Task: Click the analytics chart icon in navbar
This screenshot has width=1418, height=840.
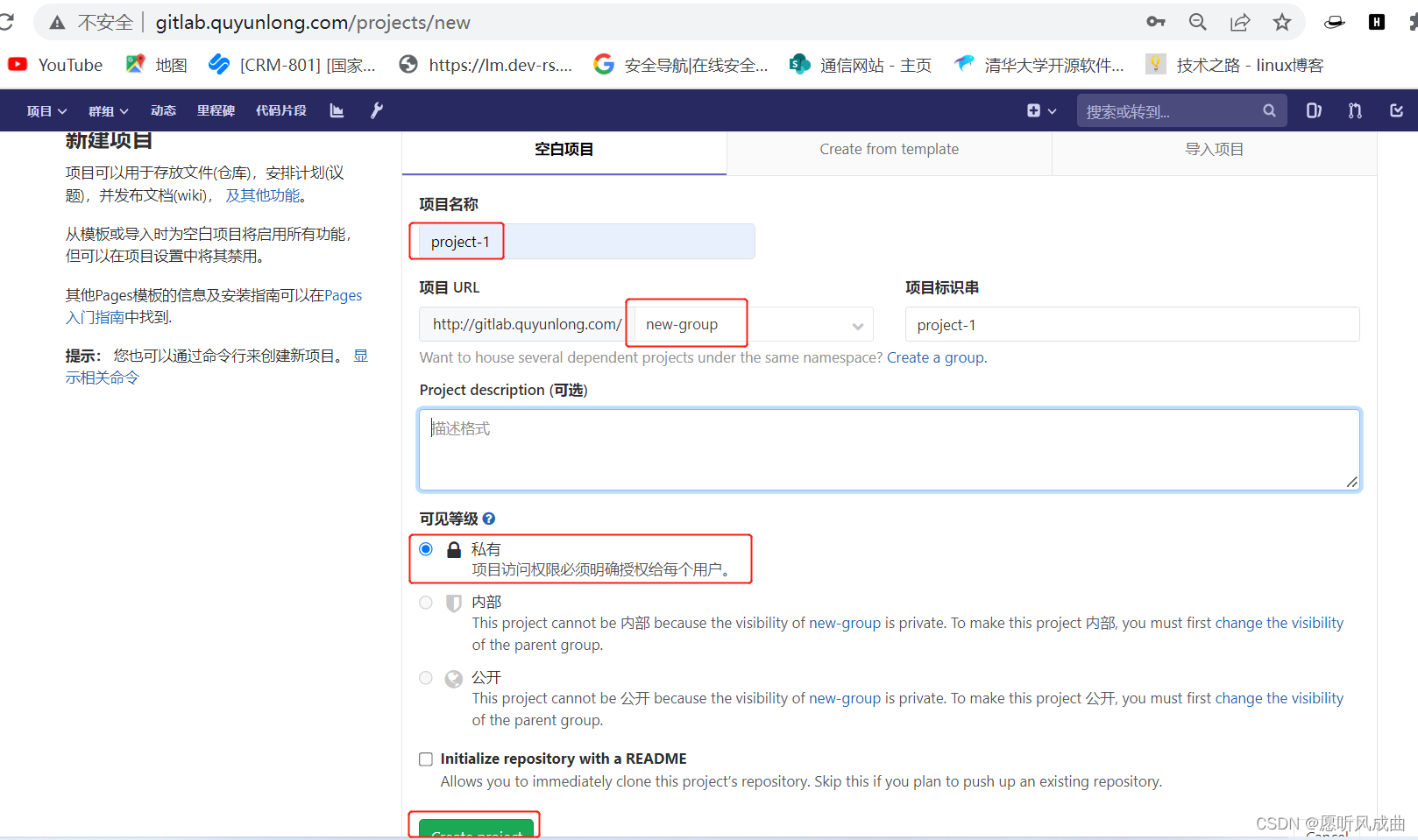Action: click(x=337, y=110)
